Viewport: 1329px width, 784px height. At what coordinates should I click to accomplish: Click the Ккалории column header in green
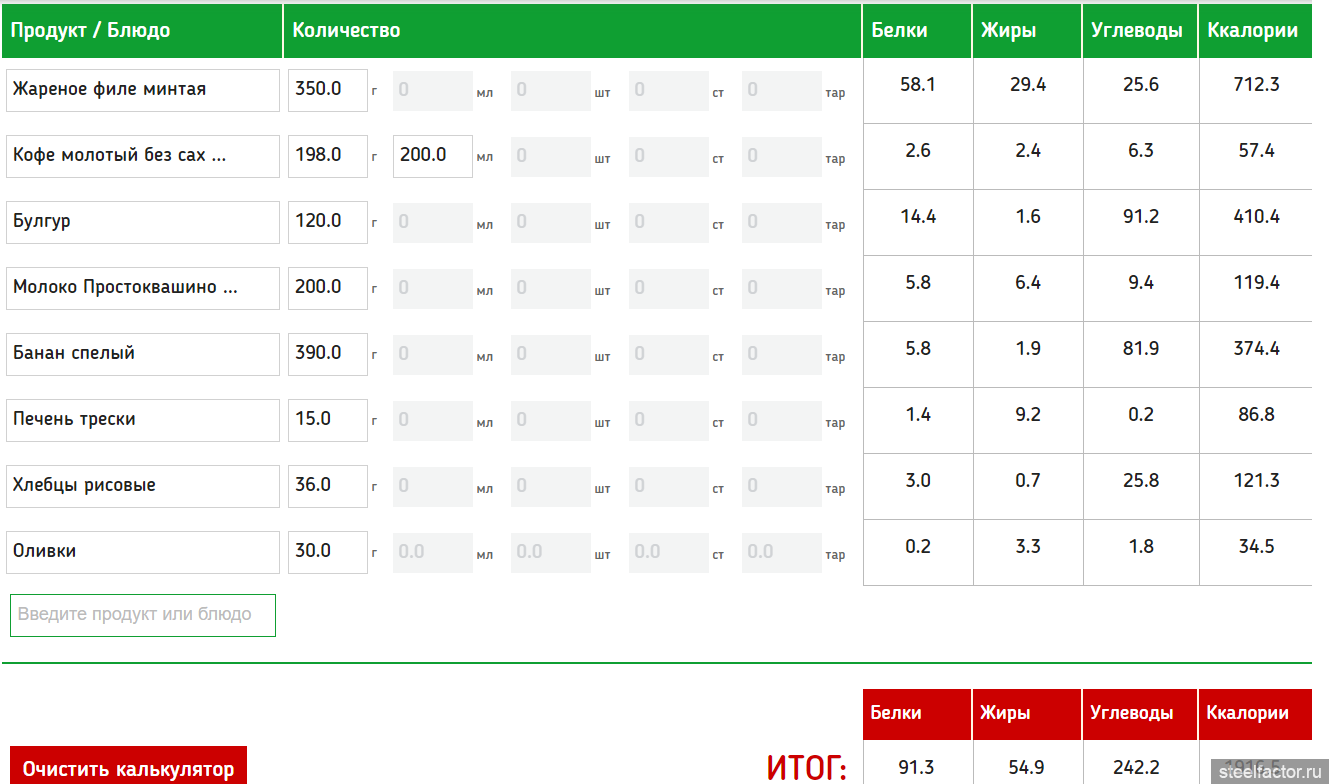1254,31
